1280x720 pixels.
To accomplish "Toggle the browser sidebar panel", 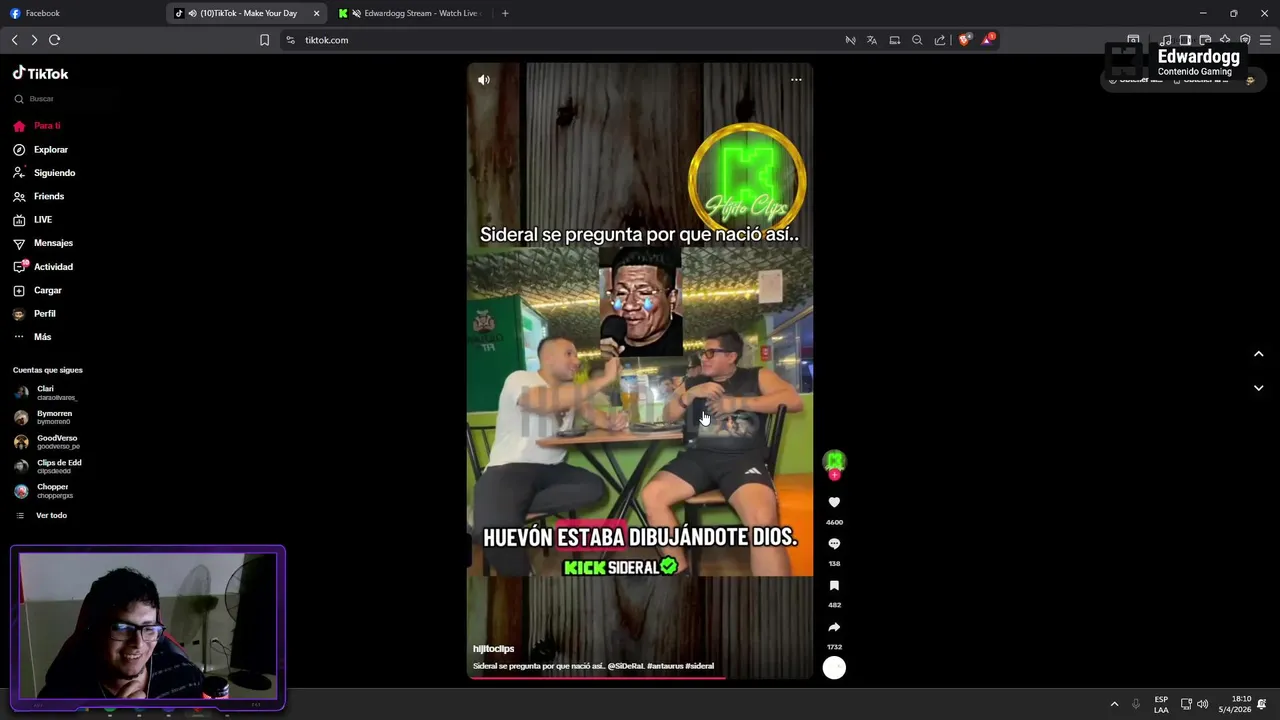I will pos(1185,40).
